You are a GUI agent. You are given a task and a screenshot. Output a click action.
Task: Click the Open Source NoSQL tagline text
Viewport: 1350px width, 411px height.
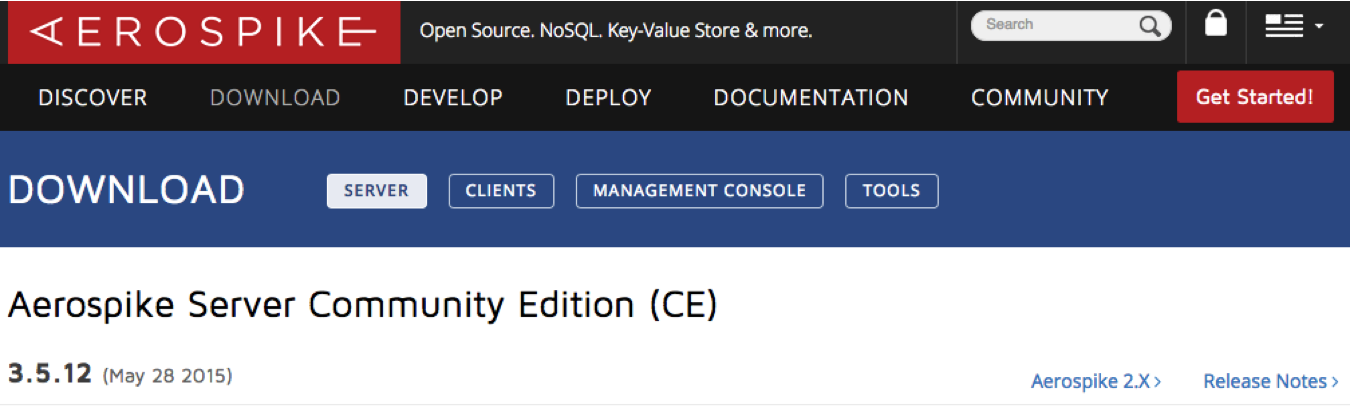coord(616,31)
